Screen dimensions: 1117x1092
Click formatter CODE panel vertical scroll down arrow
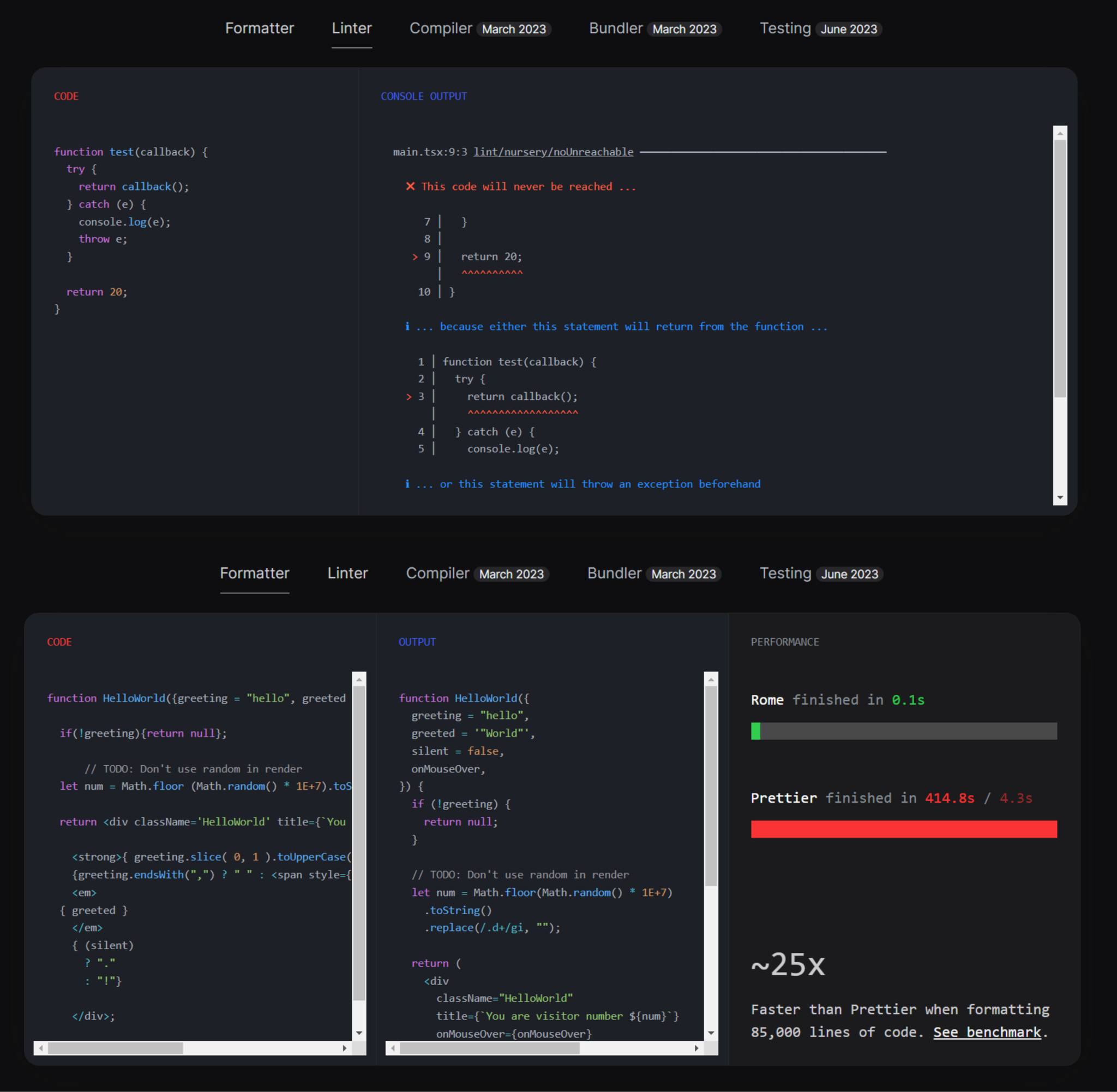[359, 1033]
